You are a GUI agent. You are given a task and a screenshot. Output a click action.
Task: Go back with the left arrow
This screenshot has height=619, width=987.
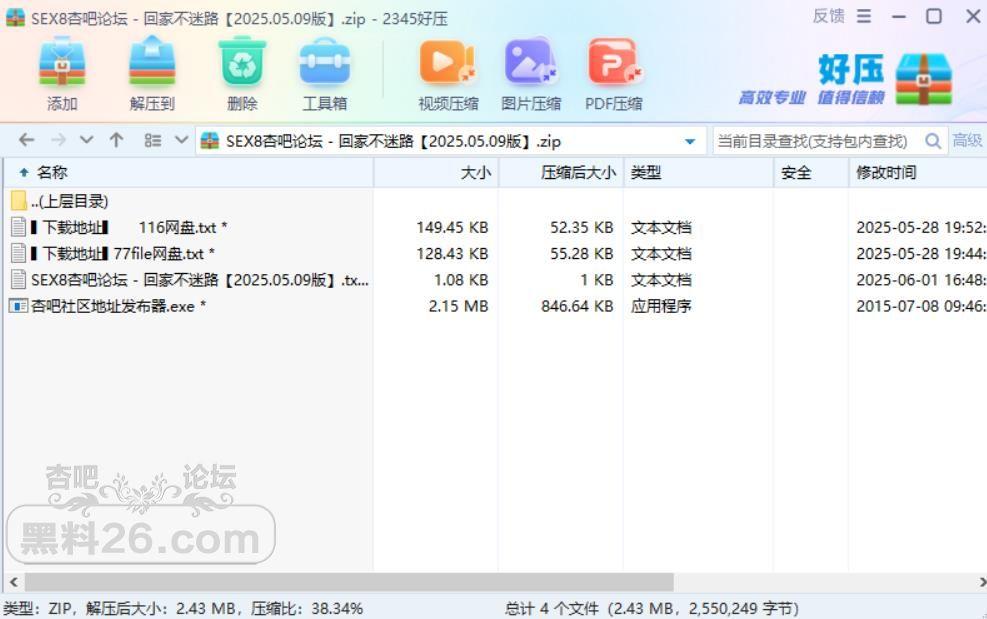point(26,140)
